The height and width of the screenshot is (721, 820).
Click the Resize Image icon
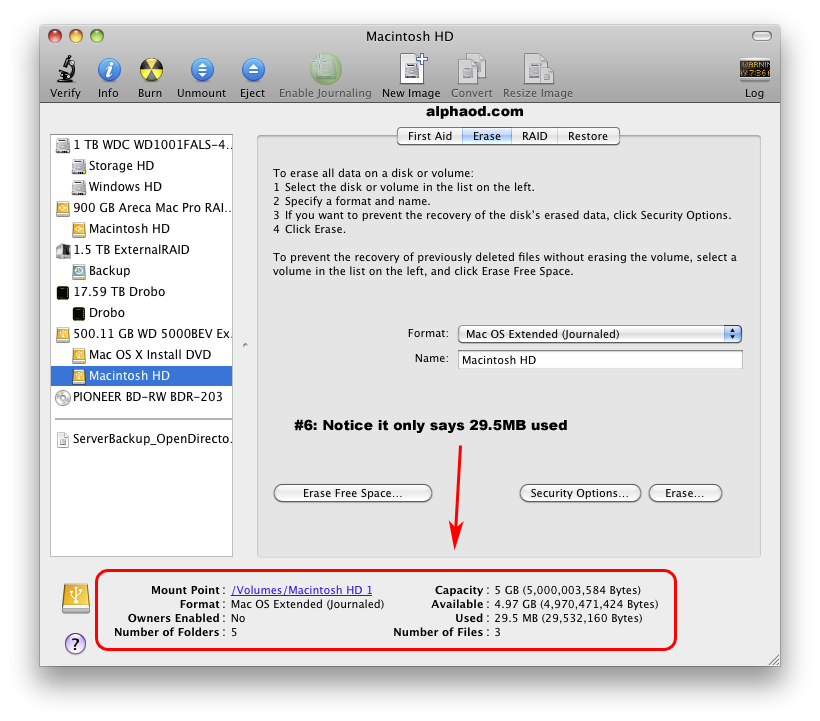click(538, 68)
